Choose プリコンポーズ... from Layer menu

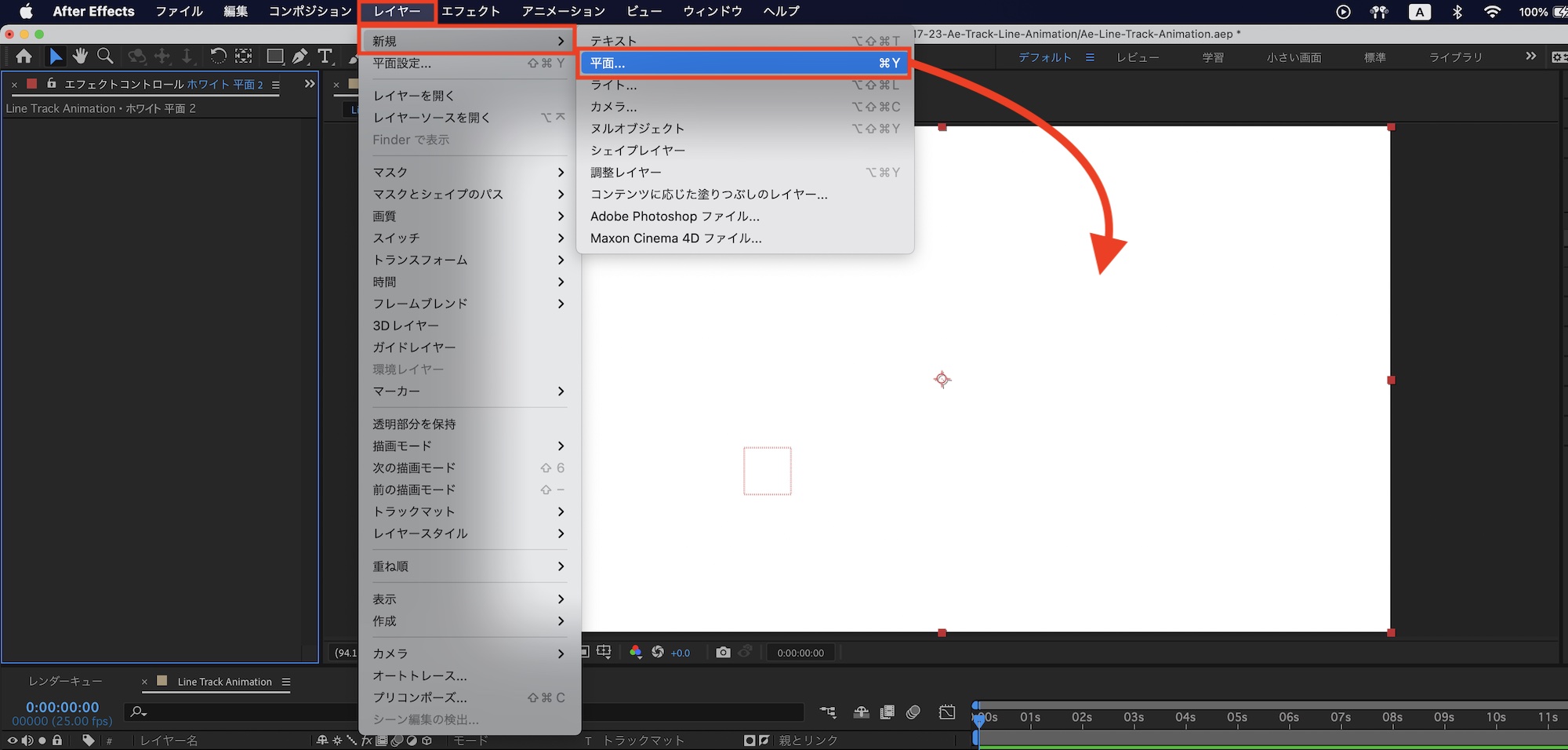[469, 697]
